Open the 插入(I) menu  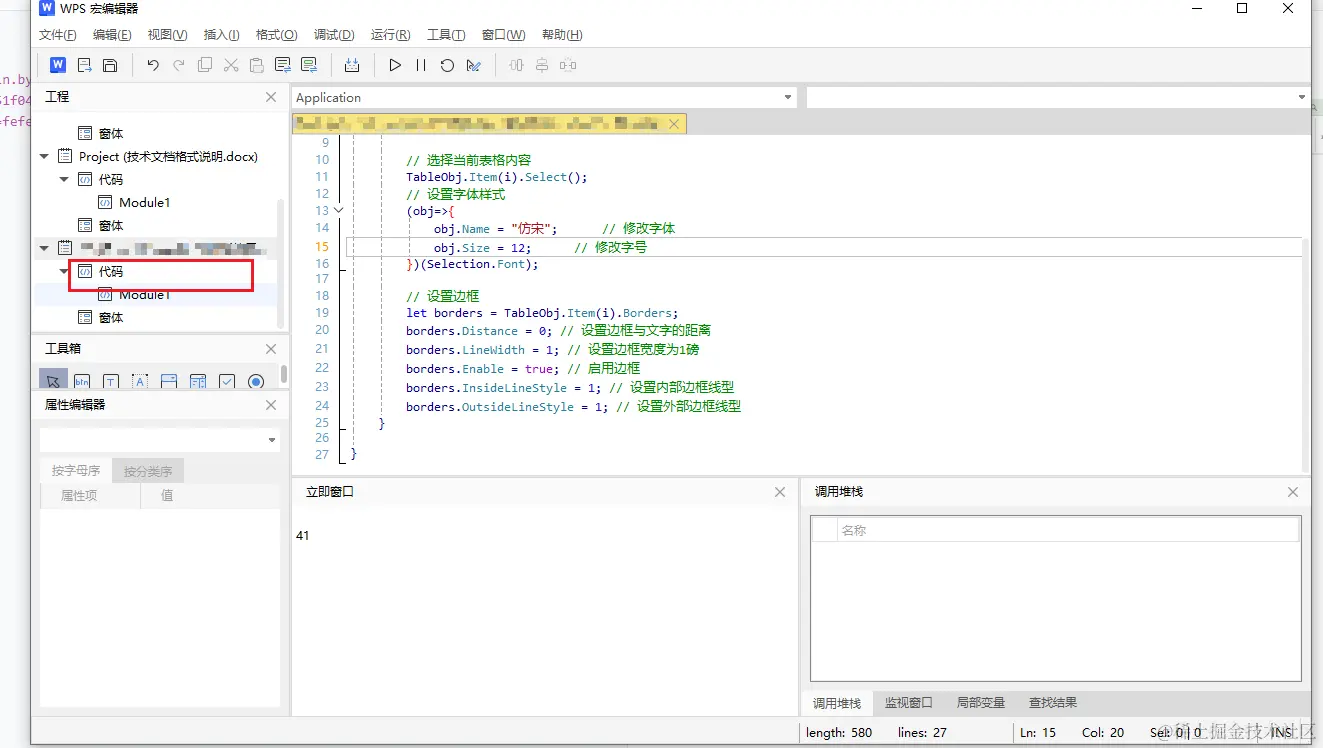(x=221, y=35)
